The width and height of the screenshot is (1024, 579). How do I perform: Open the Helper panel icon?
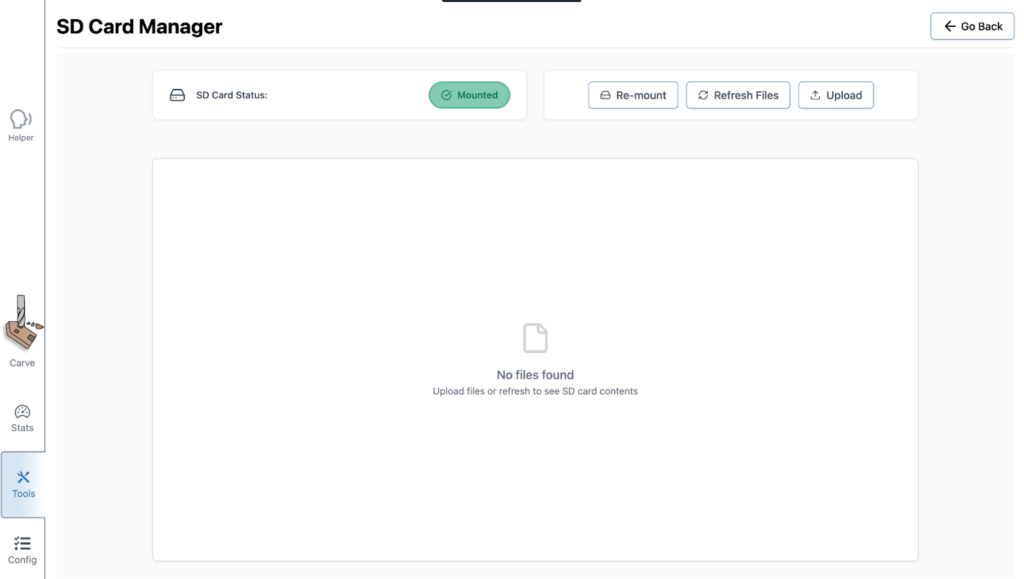click(21, 119)
